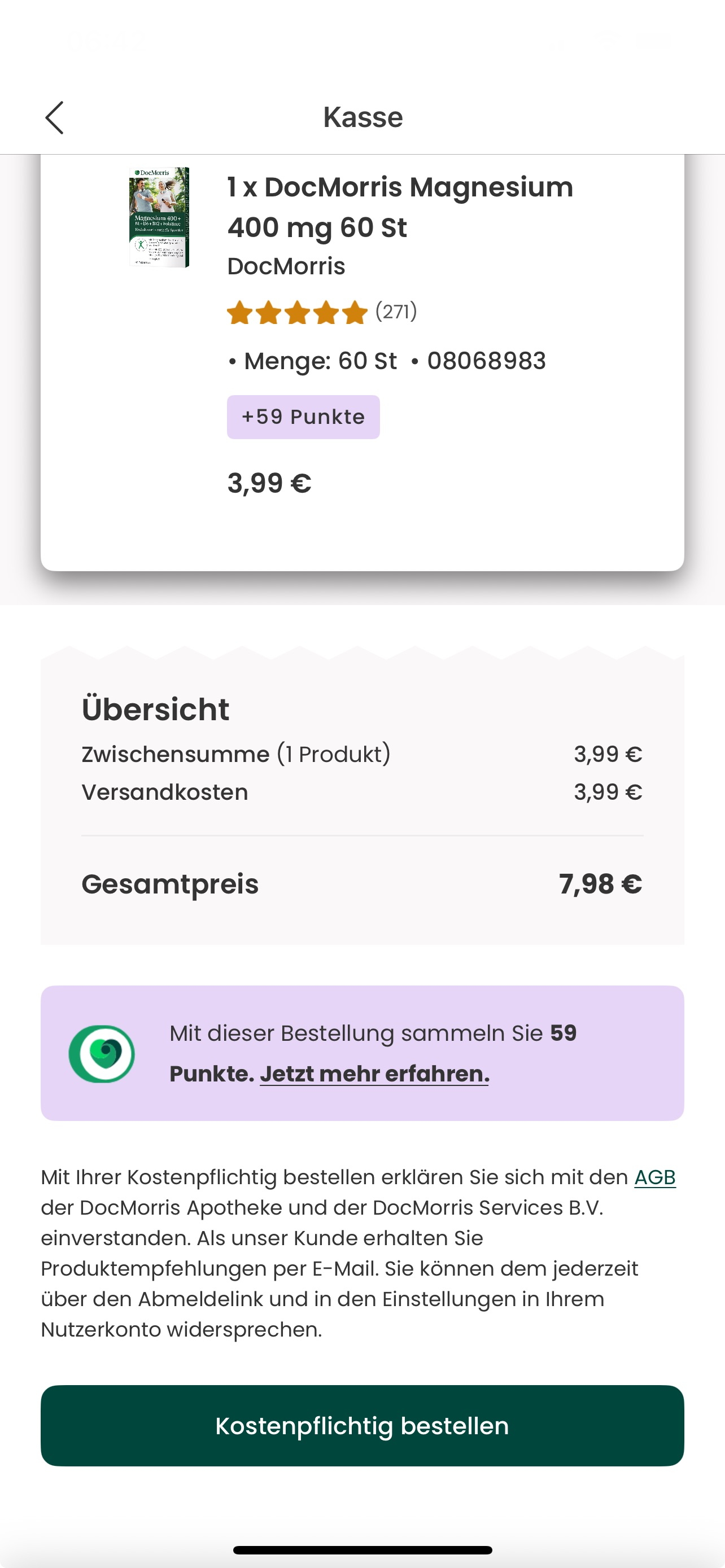
Task: Open the DocMorris Magnesium product thumbnail
Action: [x=159, y=217]
